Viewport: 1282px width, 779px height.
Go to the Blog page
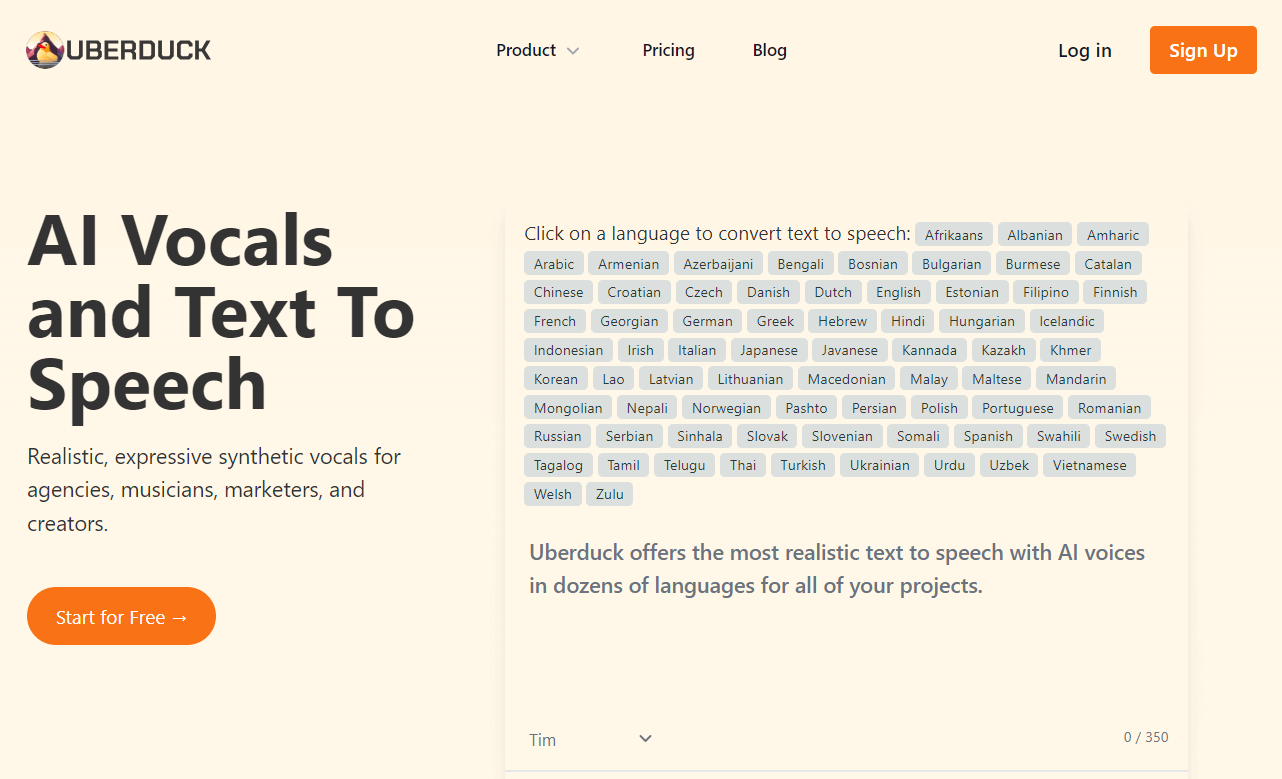coord(769,50)
